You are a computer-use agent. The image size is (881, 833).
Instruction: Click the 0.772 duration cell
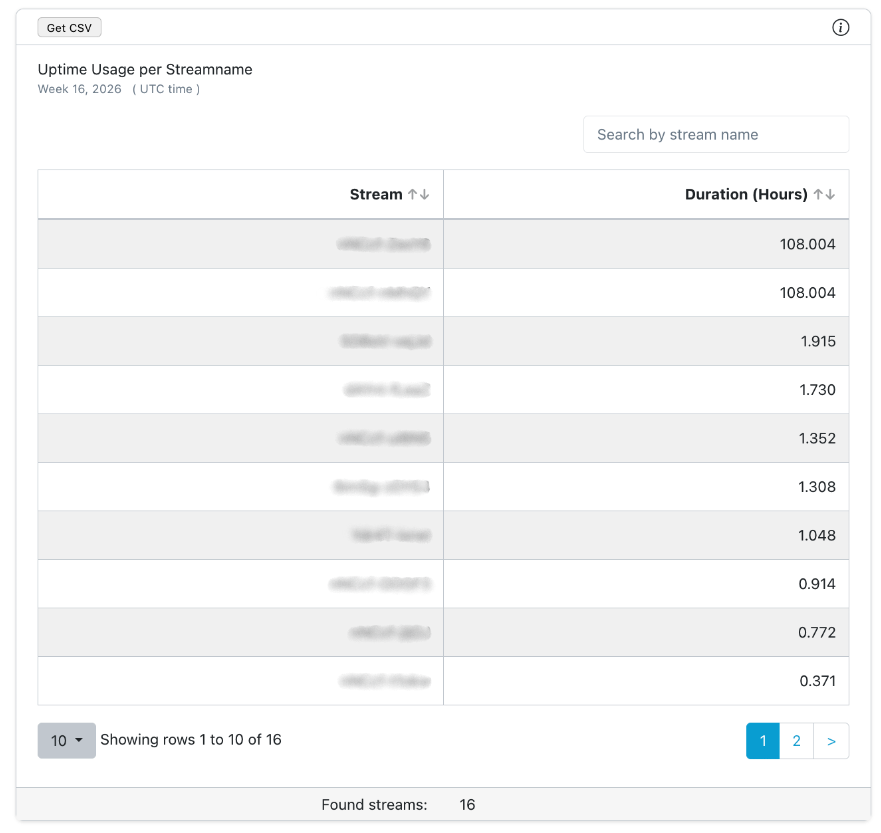[816, 633]
